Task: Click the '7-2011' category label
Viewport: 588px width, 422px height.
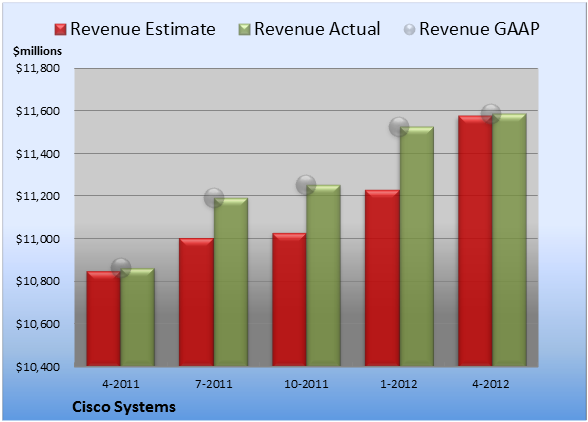Action: click(x=214, y=384)
